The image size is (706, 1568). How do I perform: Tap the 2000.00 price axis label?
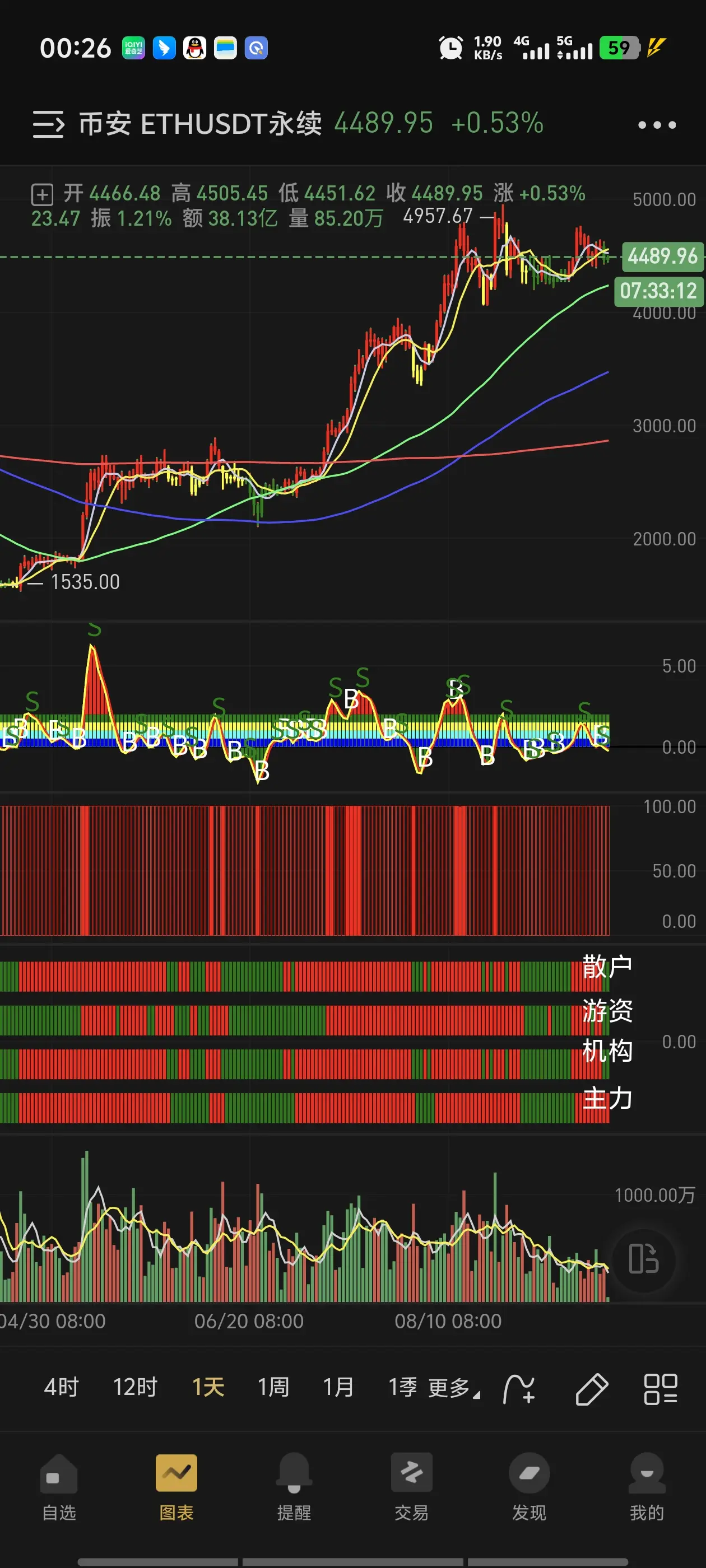(664, 539)
